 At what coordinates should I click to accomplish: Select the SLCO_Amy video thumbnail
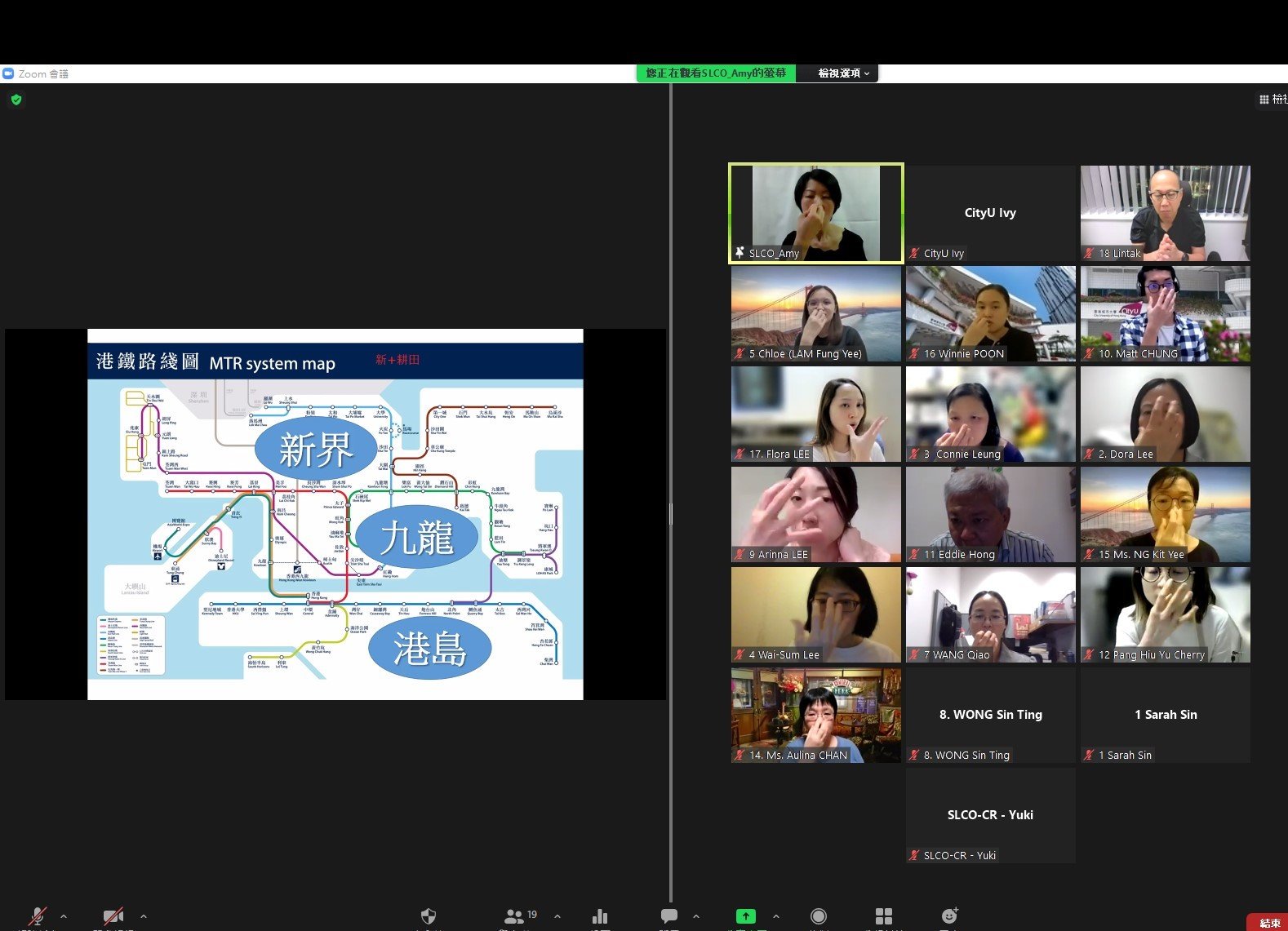pyautogui.click(x=816, y=214)
